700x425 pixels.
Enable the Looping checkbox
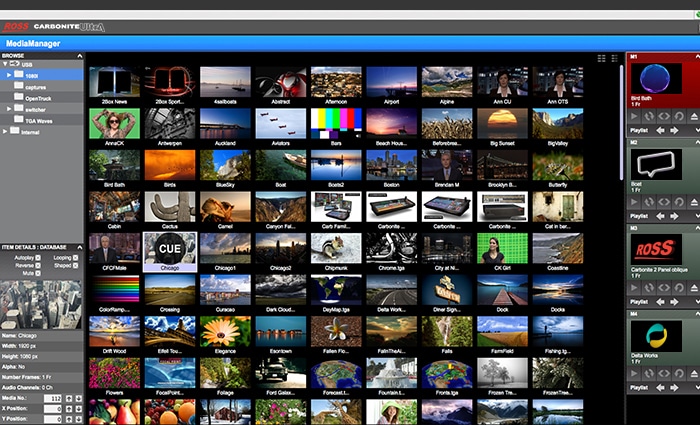tap(75, 258)
